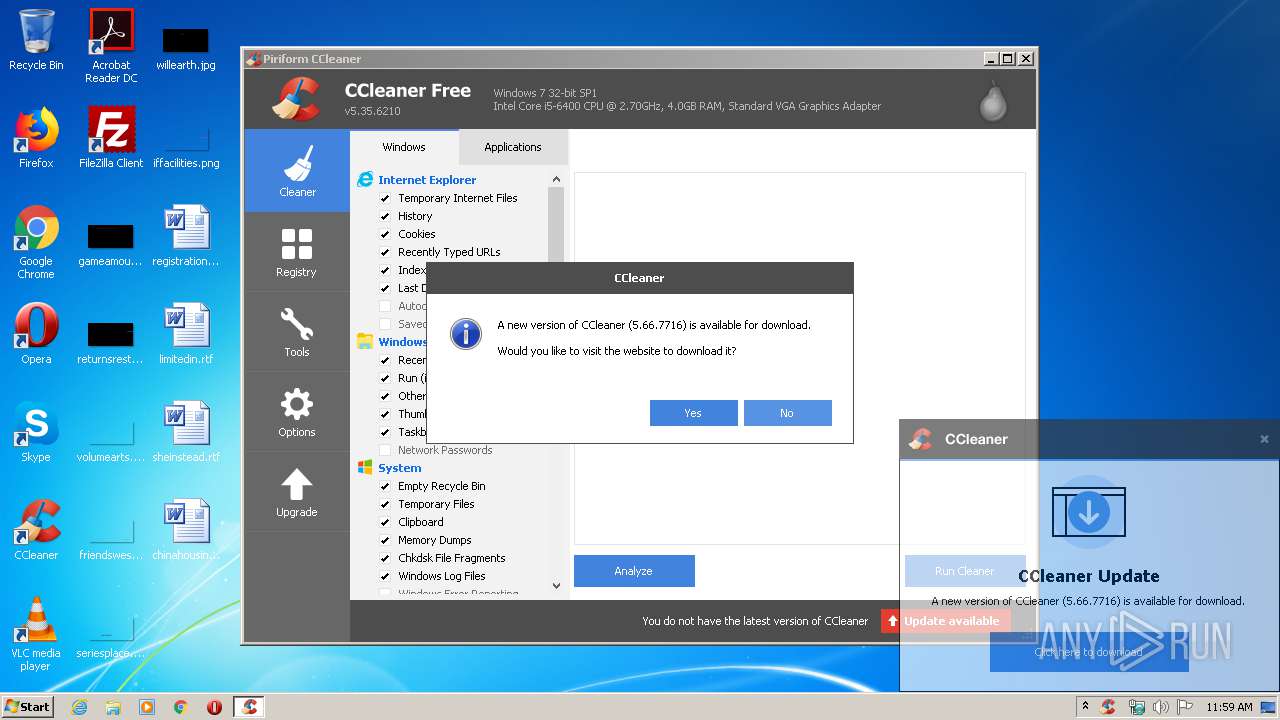Click the taskbar clock 11:59 AM
Image resolution: width=1280 pixels, height=720 pixels.
point(1229,707)
